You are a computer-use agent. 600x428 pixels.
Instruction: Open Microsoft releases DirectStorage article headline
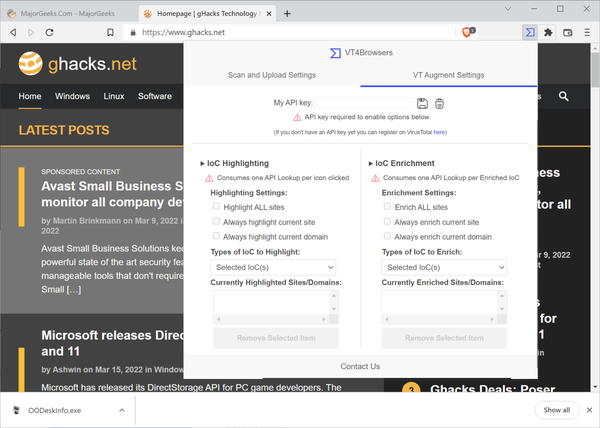point(113,343)
